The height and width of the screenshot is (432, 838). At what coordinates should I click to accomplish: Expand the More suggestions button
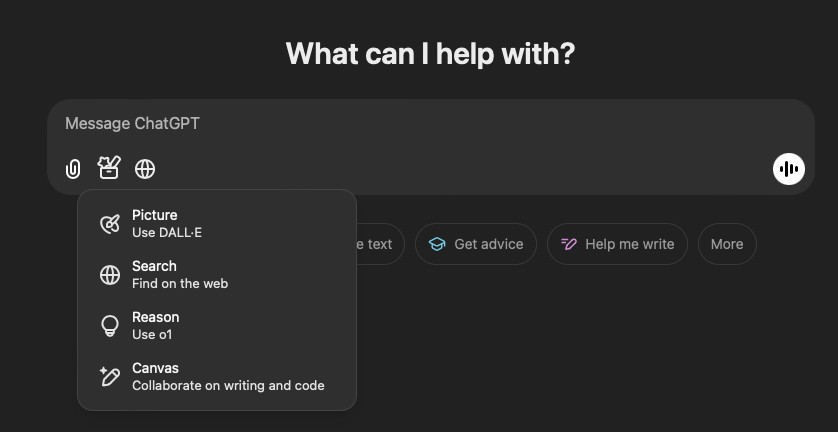point(727,244)
